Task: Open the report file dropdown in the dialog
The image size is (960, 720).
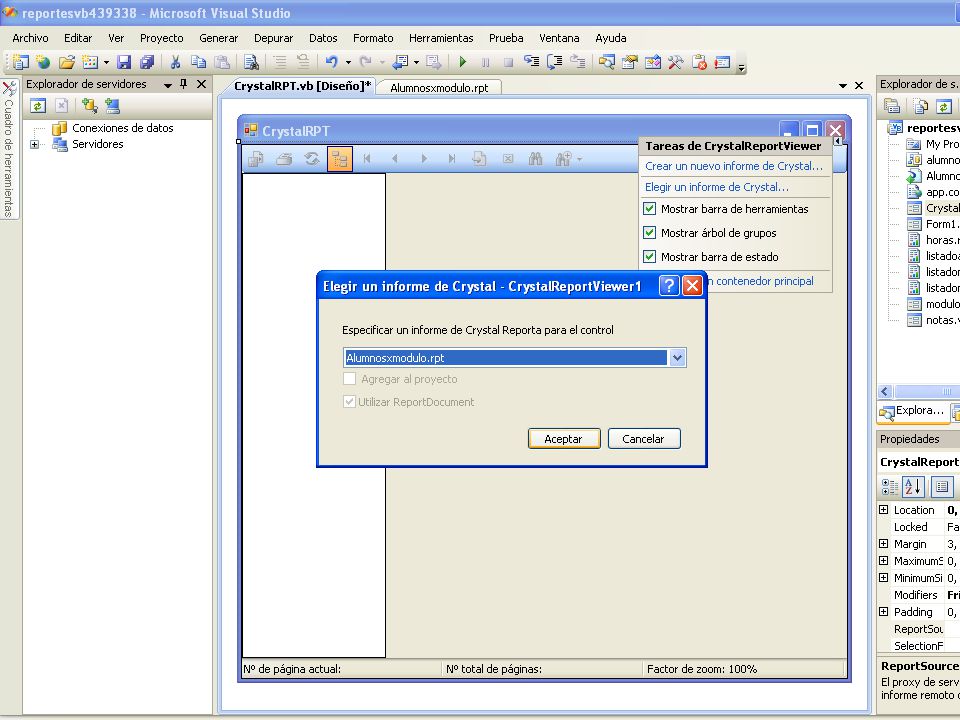Action: pyautogui.click(x=677, y=358)
